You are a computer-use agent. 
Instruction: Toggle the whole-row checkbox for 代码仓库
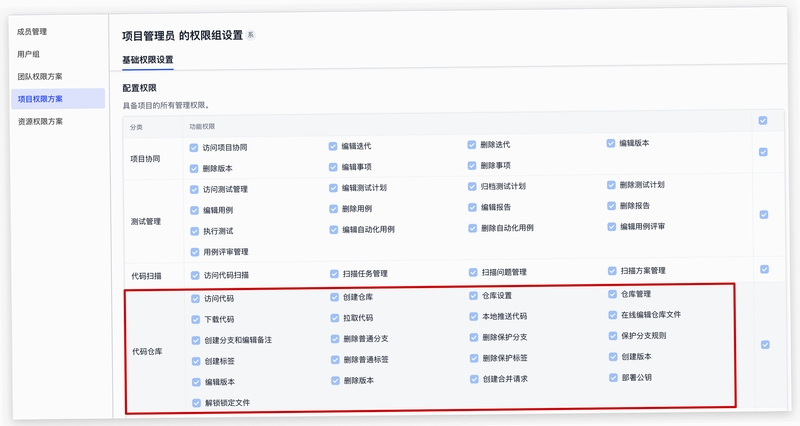click(x=765, y=345)
